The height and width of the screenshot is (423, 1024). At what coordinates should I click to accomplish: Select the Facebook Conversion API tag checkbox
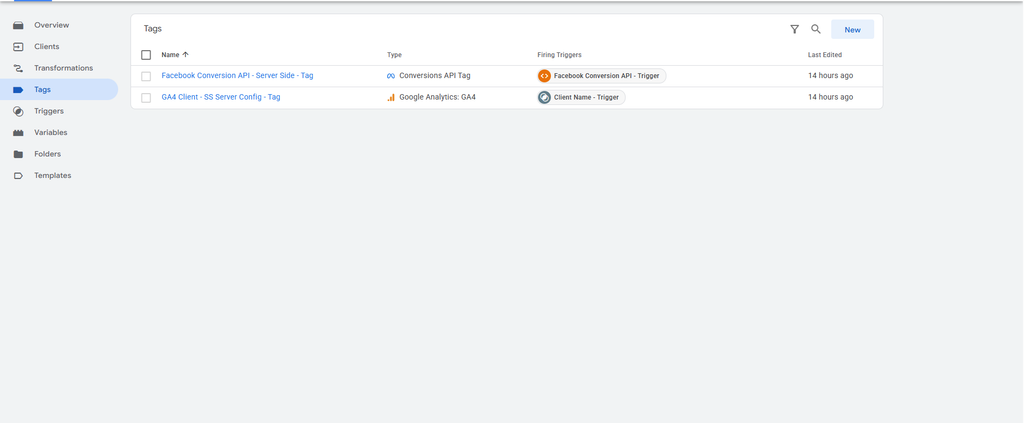point(146,76)
